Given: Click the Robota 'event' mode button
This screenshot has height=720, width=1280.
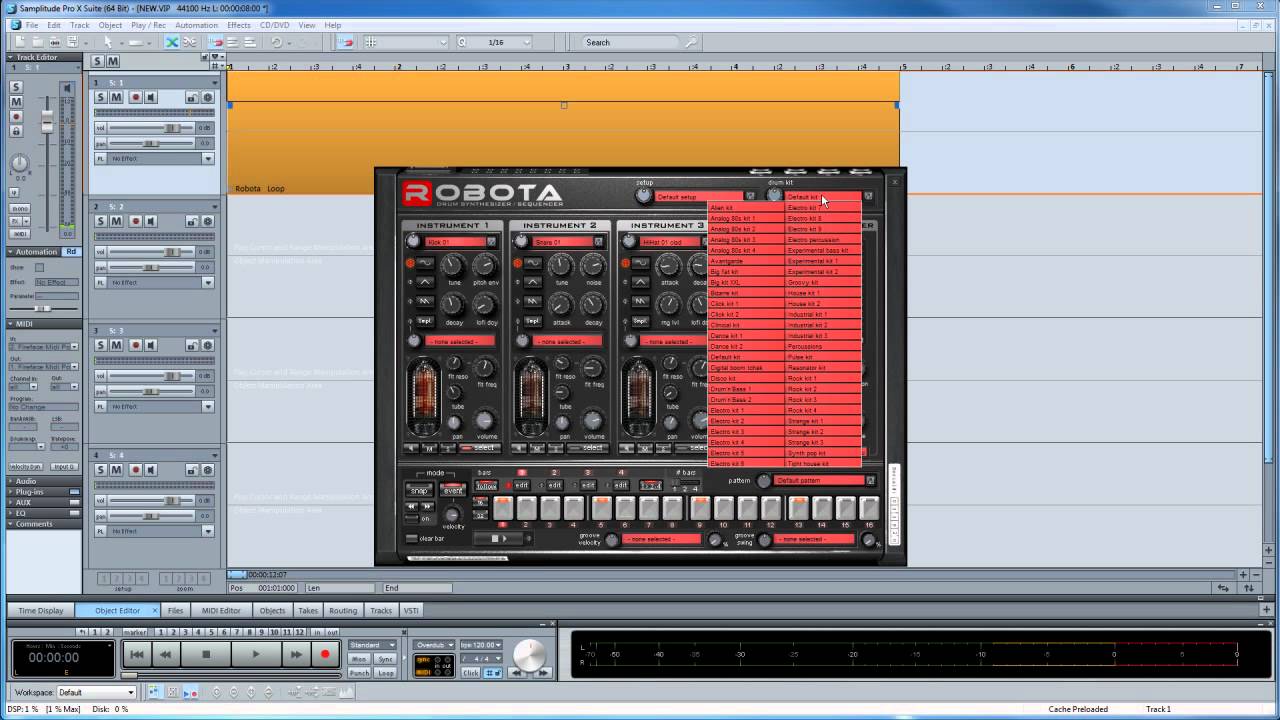Looking at the screenshot, I should click(x=452, y=490).
